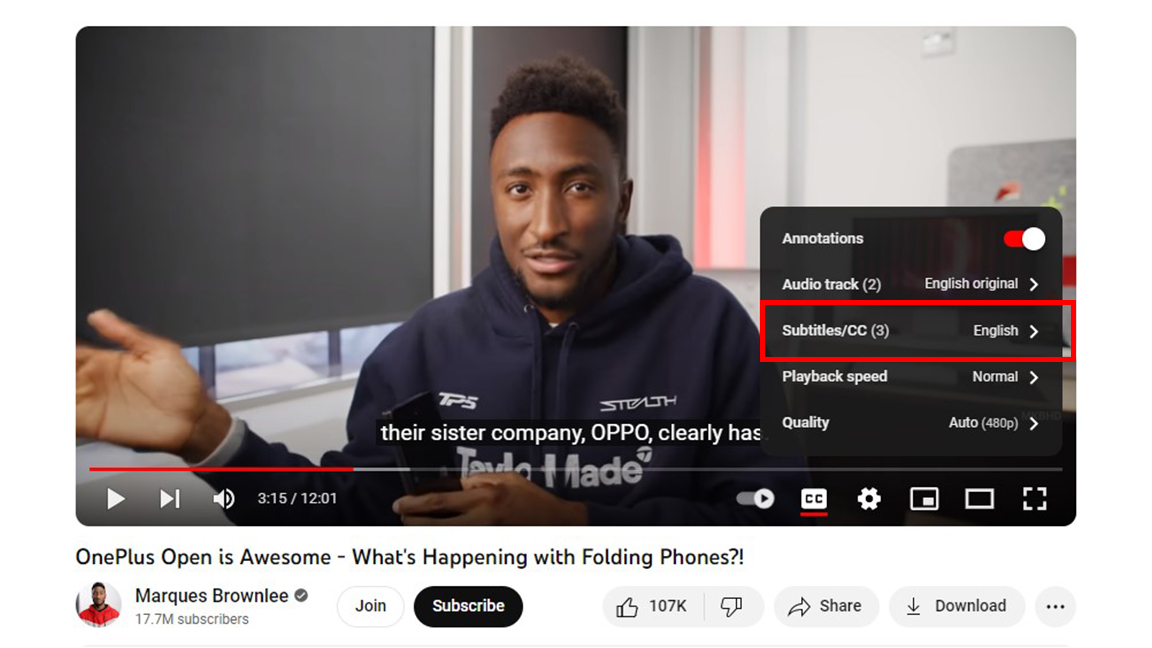Click the red video progress bar
The image size is (1152, 648).
tap(221, 469)
